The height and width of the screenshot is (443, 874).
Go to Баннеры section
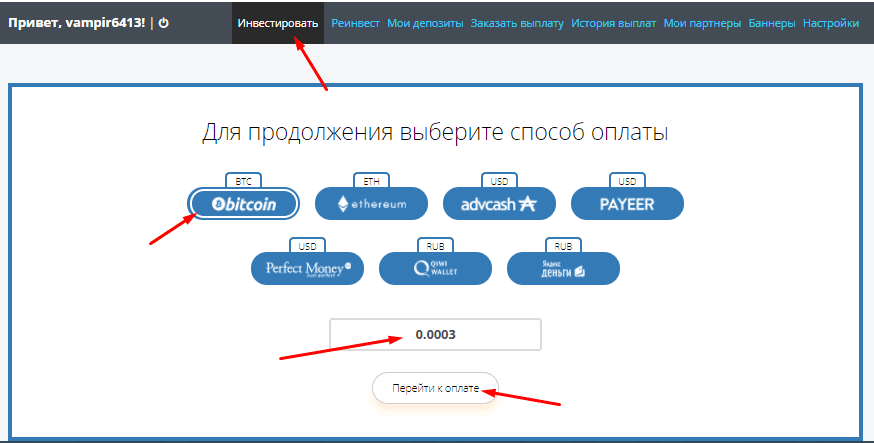coord(772,23)
